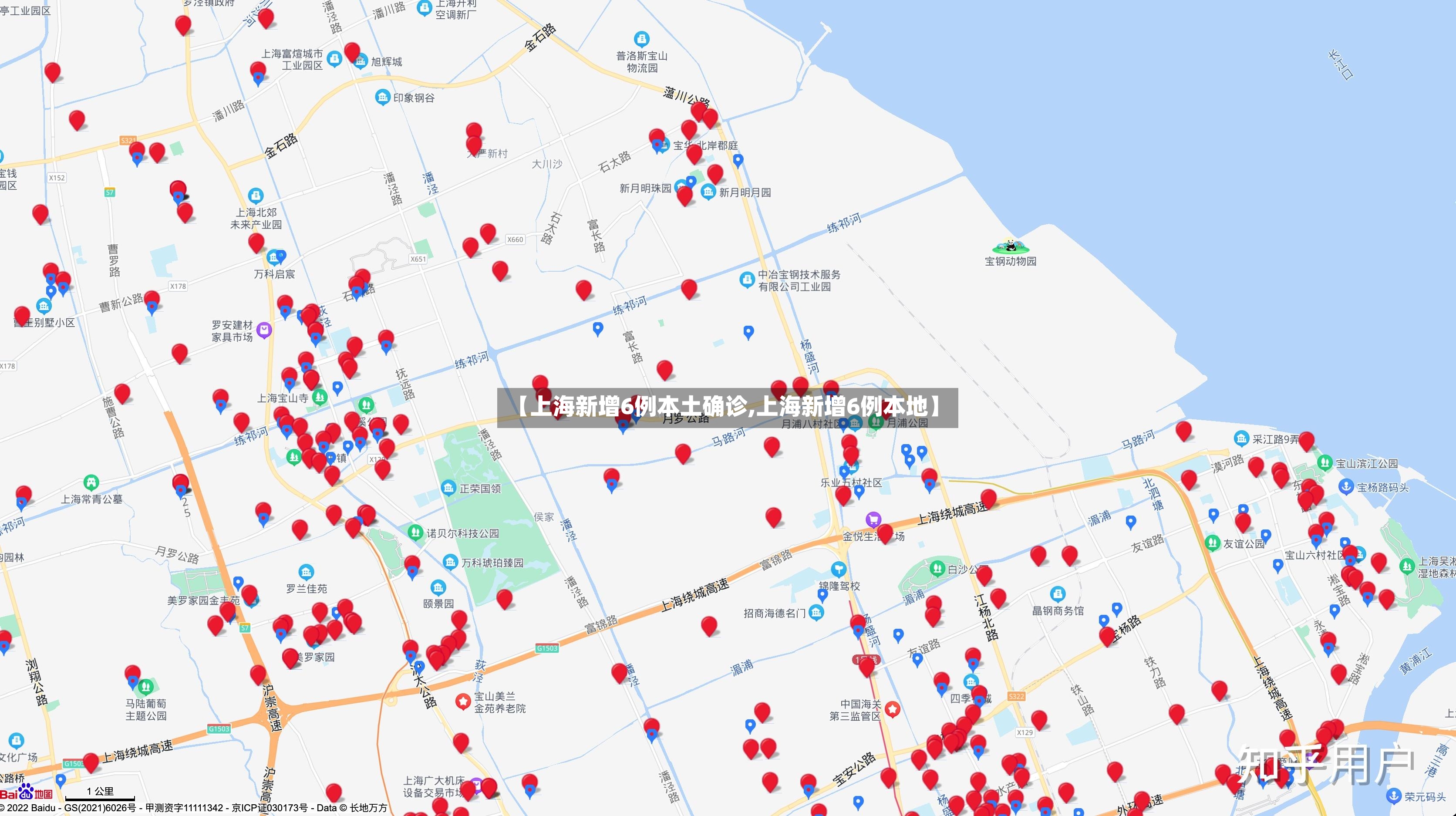
Task: Click the 旭辉城 label text
Action: click(387, 61)
